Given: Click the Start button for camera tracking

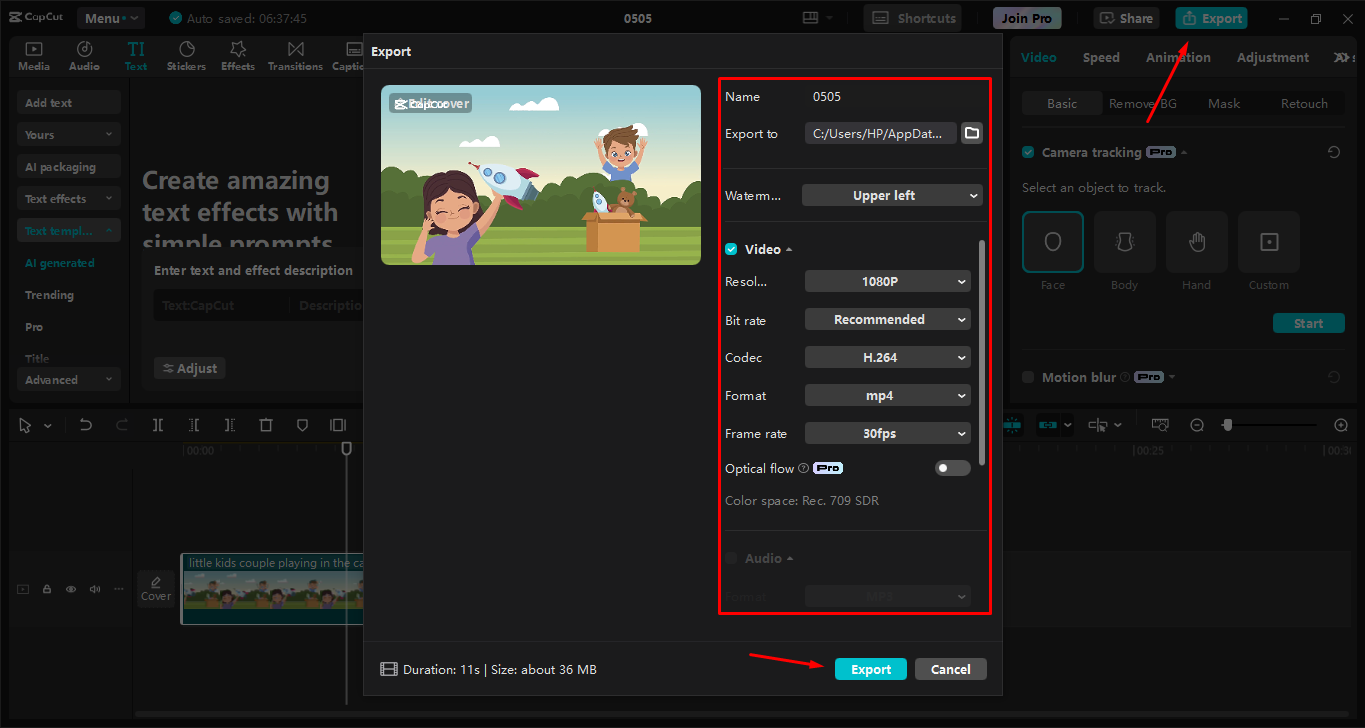Looking at the screenshot, I should [x=1309, y=322].
